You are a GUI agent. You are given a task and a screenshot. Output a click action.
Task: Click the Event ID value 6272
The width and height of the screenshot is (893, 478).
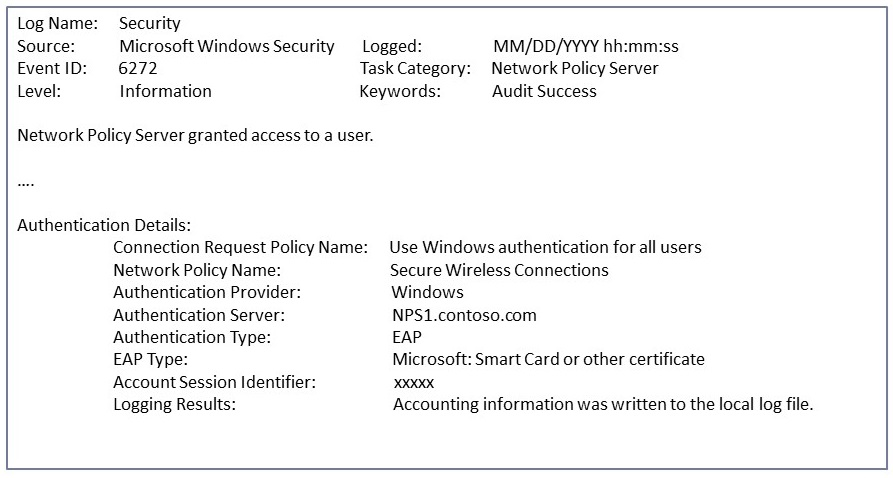(138, 69)
